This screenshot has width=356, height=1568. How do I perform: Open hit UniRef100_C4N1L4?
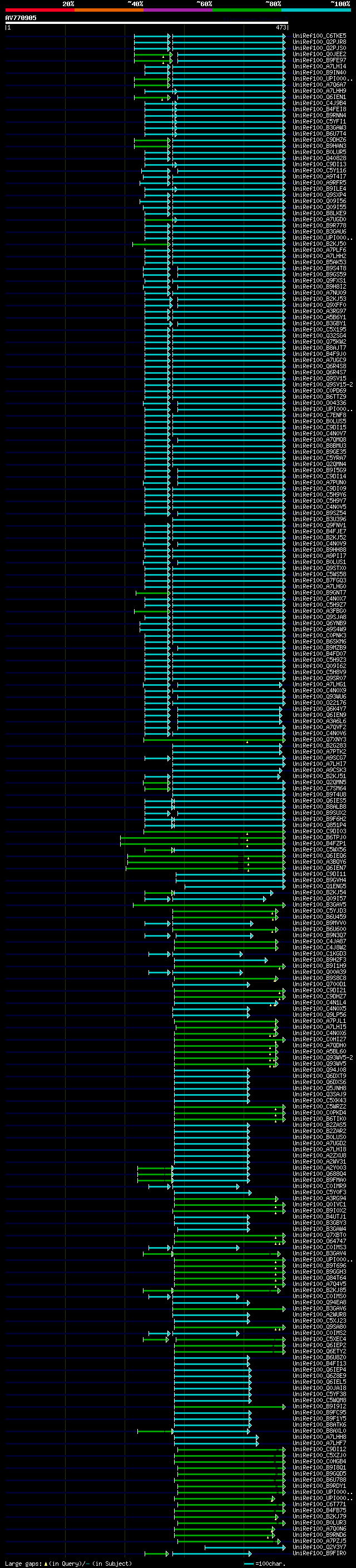(x=319, y=1002)
